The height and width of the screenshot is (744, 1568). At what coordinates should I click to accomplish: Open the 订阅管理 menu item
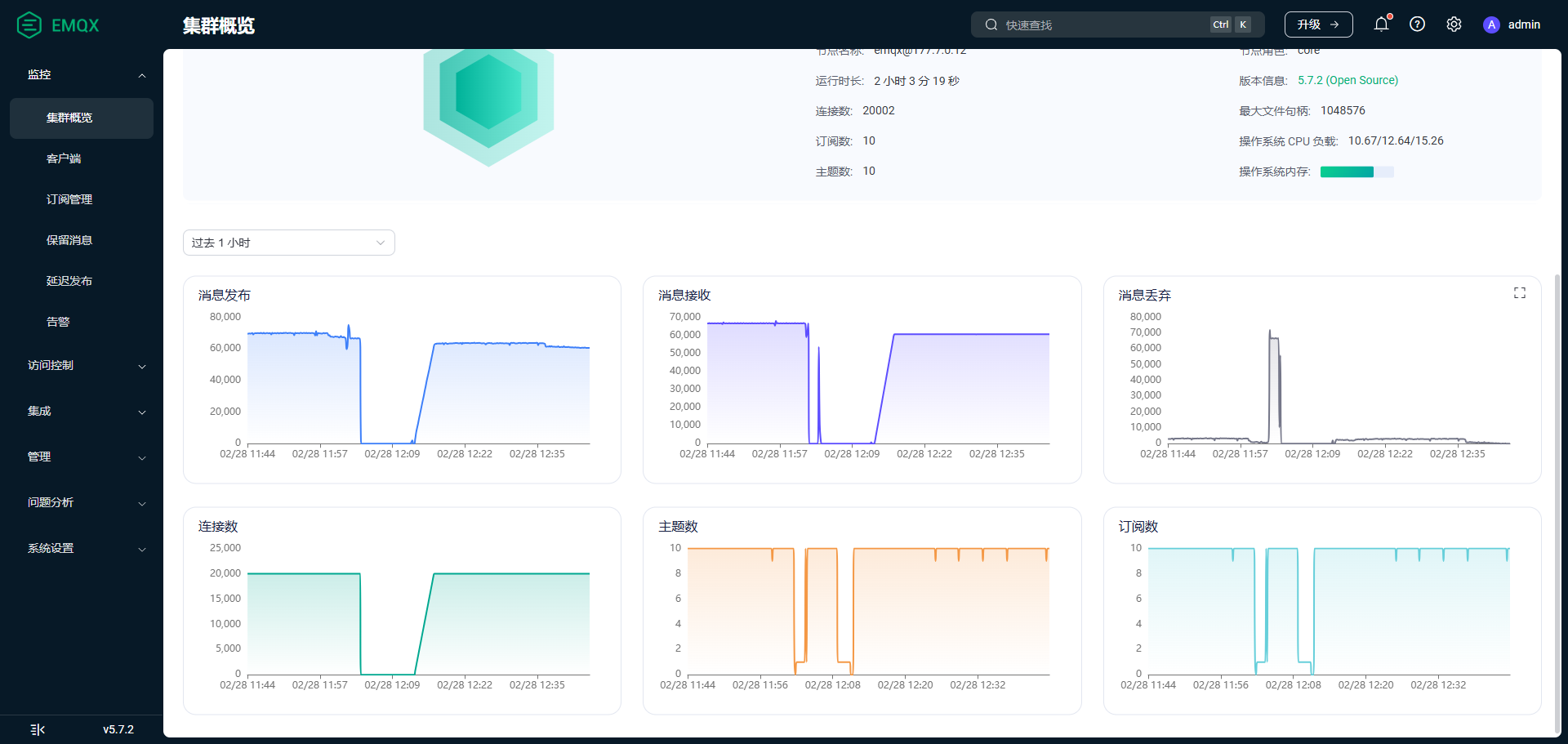(82, 200)
